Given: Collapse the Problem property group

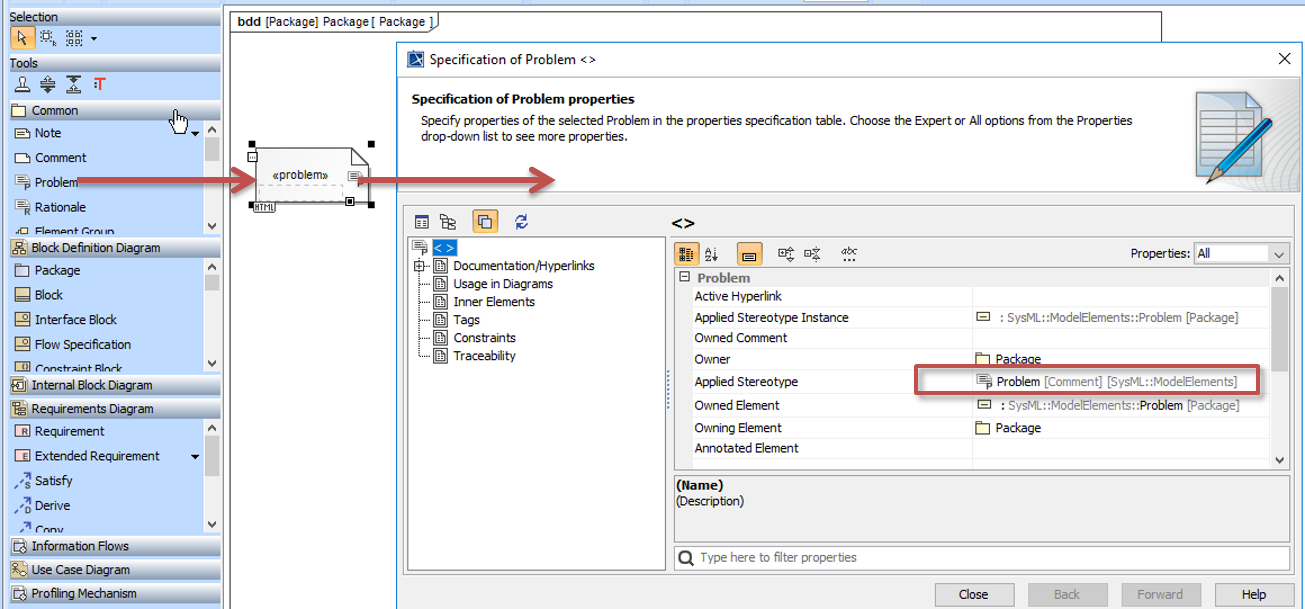Looking at the screenshot, I should pyautogui.click(x=684, y=278).
